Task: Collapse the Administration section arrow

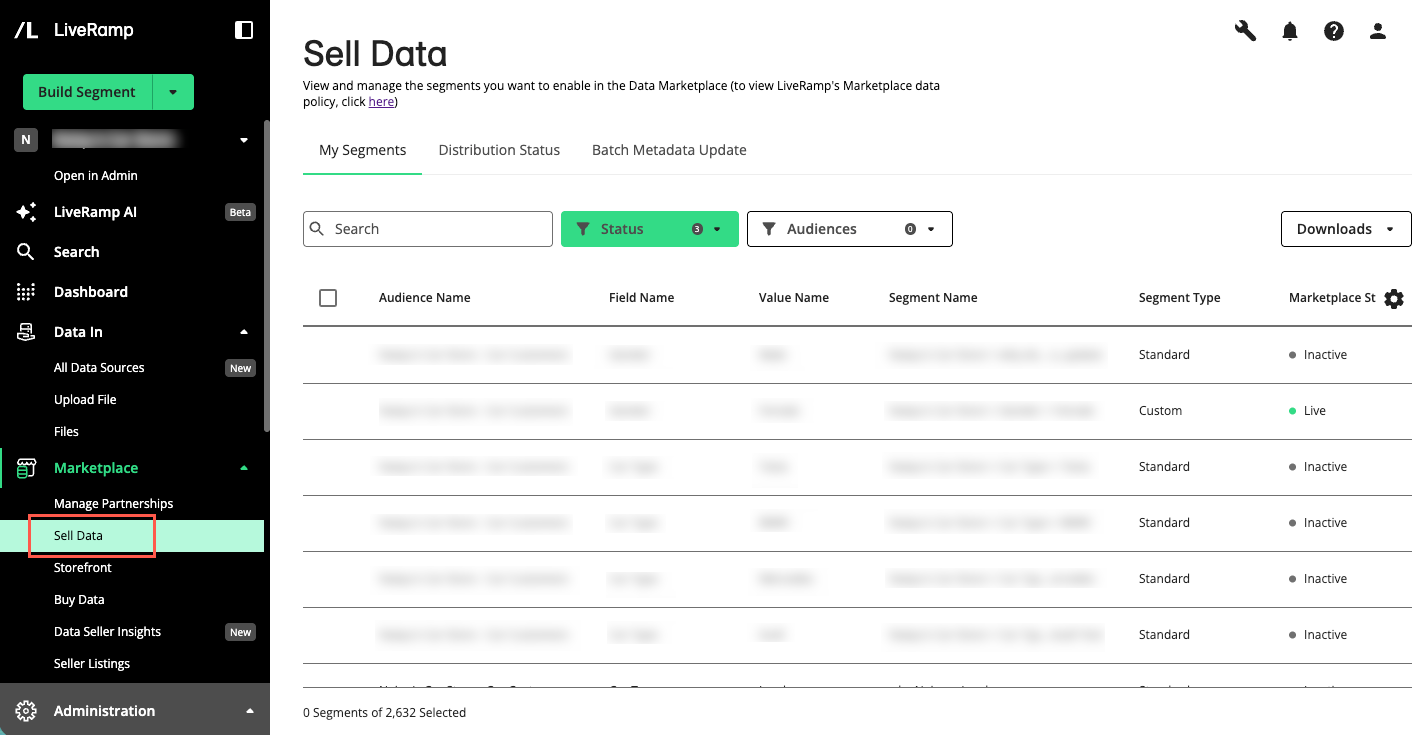Action: [249, 711]
